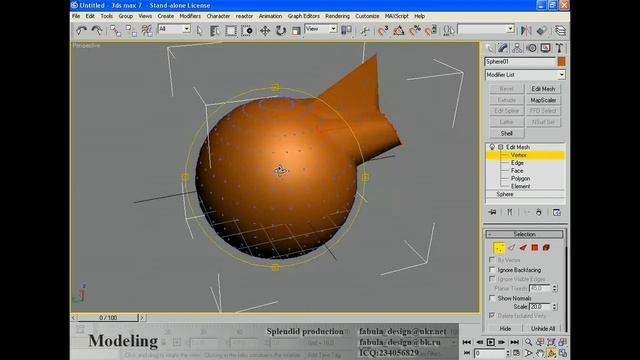Open the Layer Manager icon
This screenshot has width=640, height=360.
(560, 31)
